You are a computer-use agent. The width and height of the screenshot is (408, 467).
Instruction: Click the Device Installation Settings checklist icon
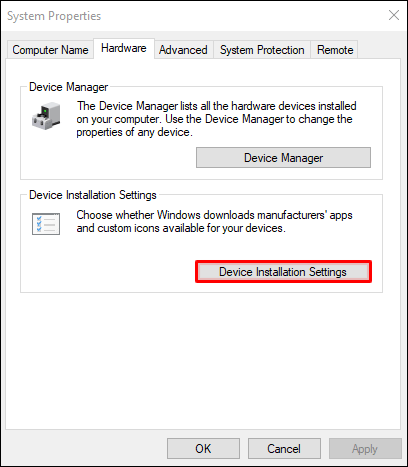(46, 224)
